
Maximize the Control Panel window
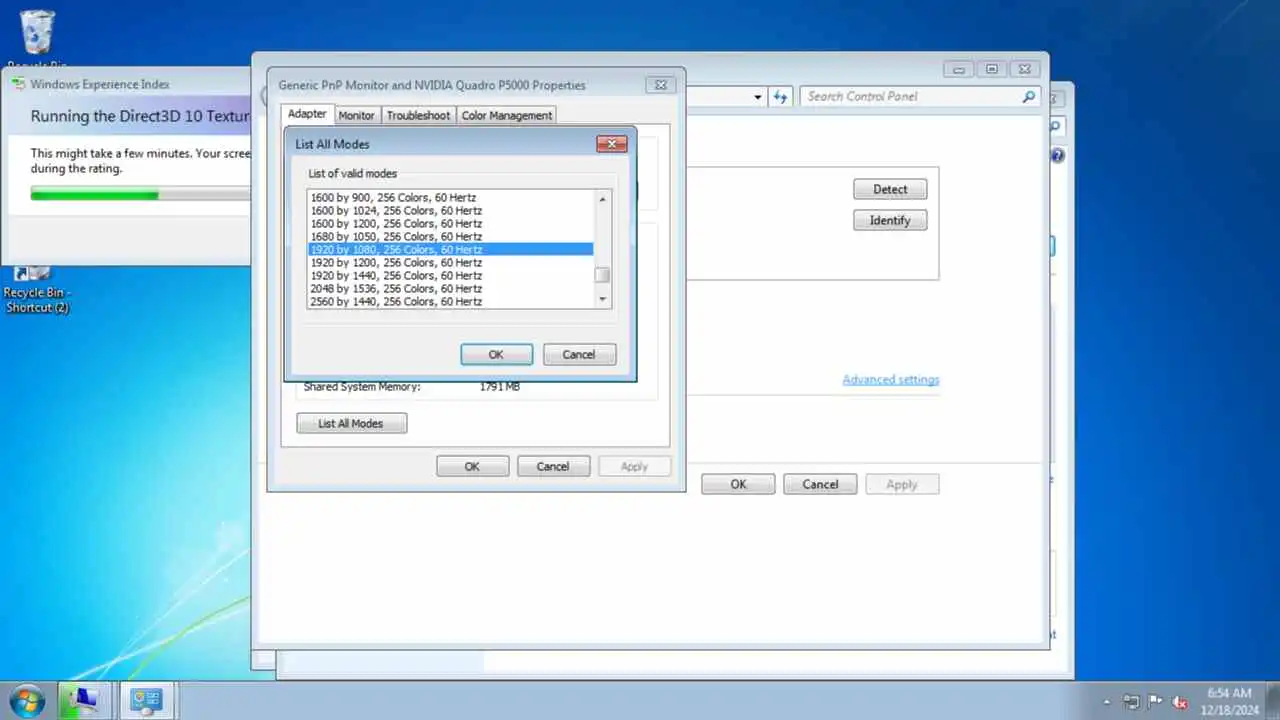click(x=991, y=69)
